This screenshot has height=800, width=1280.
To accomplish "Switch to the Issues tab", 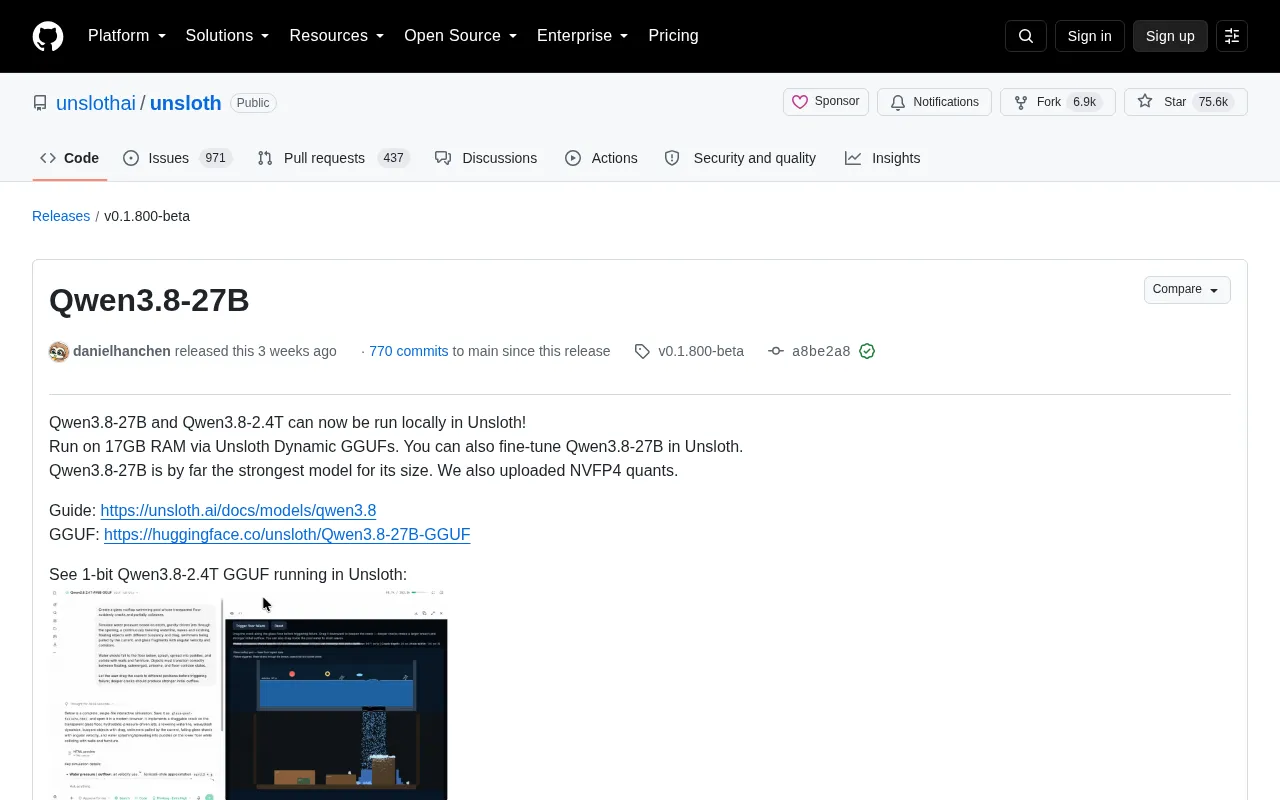I will pyautogui.click(x=177, y=158).
